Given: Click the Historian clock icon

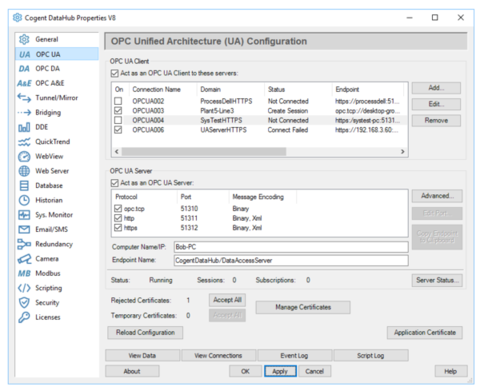Looking at the screenshot, I should pos(24,200).
